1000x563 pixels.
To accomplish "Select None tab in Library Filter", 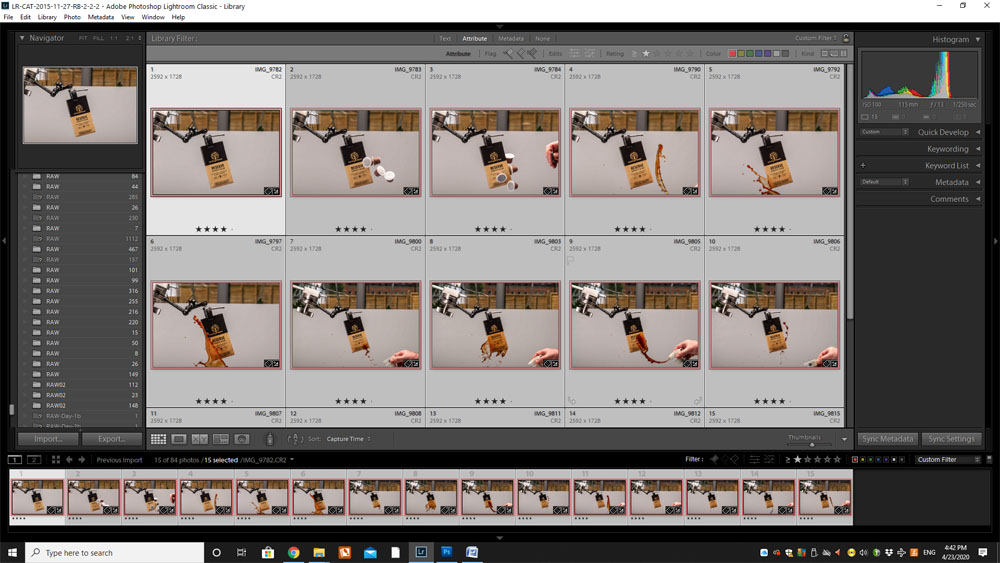I will 543,38.
